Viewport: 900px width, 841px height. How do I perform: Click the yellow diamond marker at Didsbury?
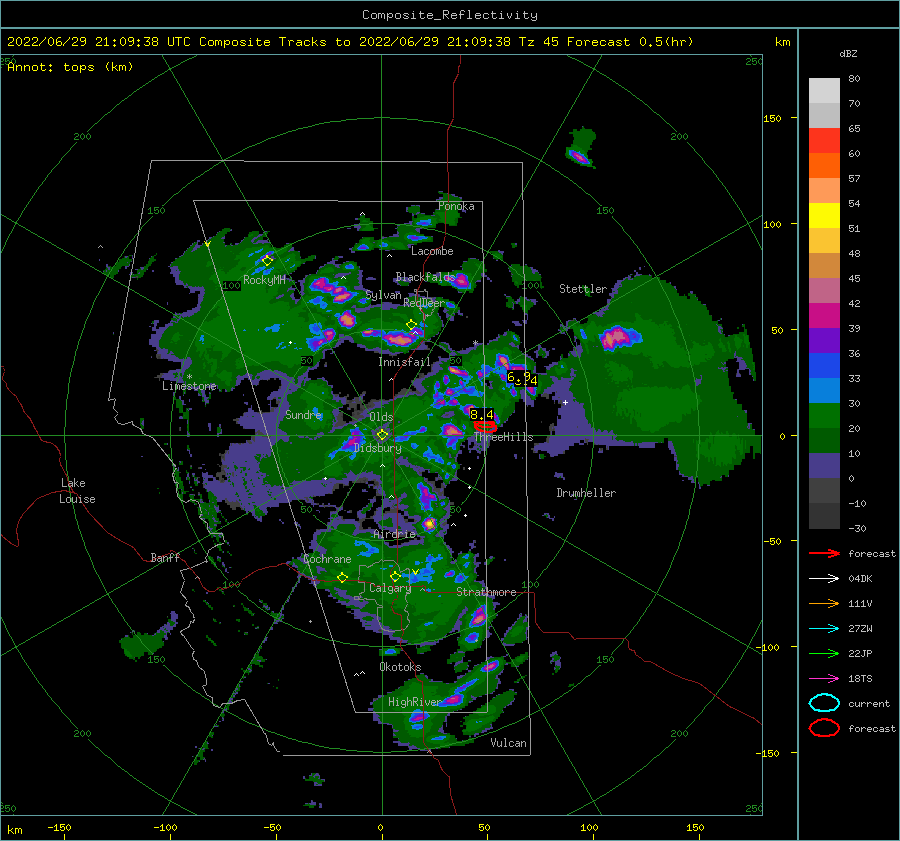point(382,435)
